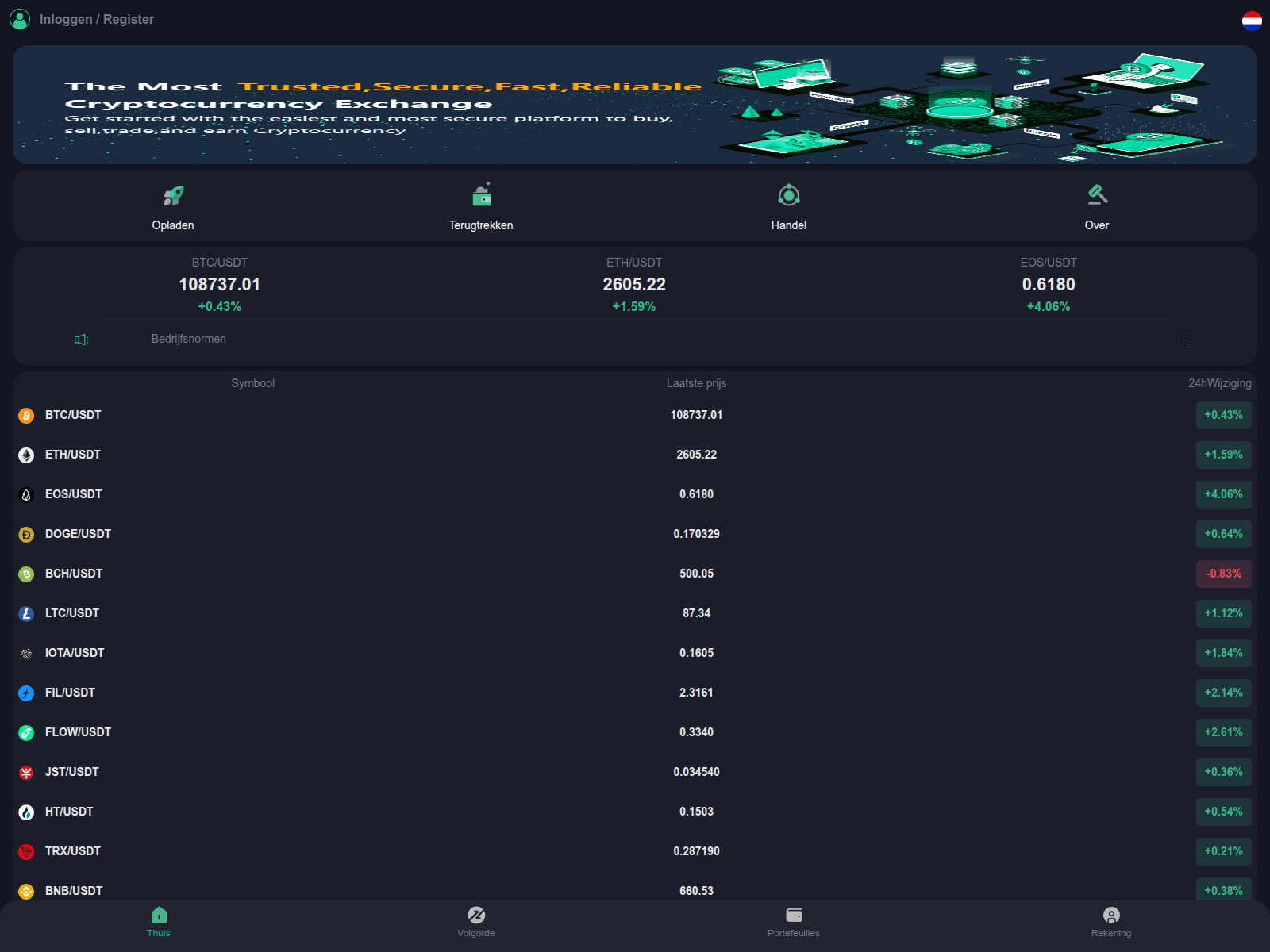Open the BTC/USDT ticker card
The width and height of the screenshot is (1270, 952).
tap(220, 284)
